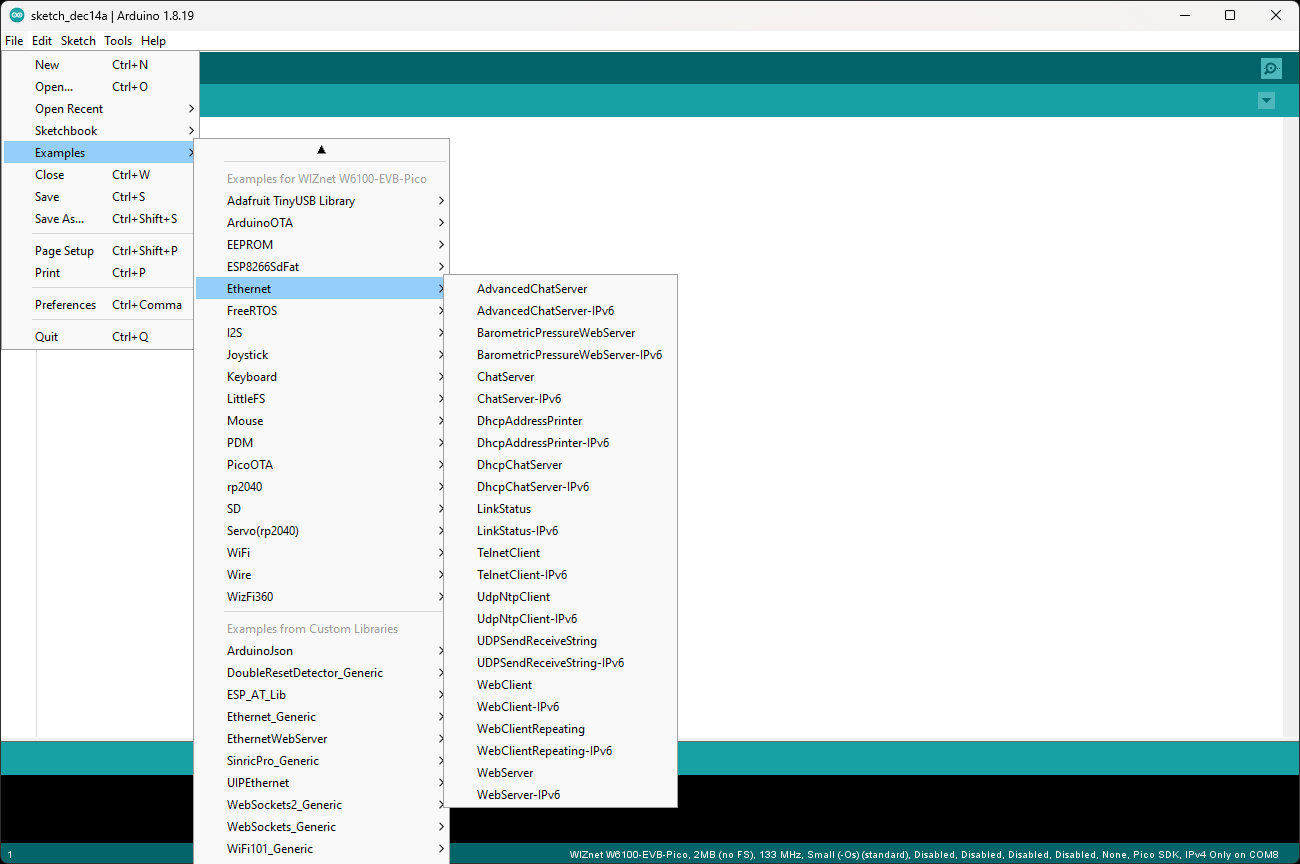1300x864 pixels.
Task: Open WebServer-IPv6 example
Action: [x=561, y=795]
